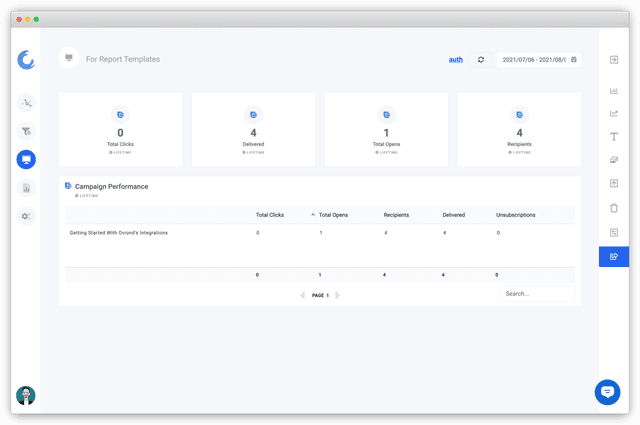This screenshot has height=425, width=640.
Task: Open the chat support bubble
Action: (x=607, y=392)
